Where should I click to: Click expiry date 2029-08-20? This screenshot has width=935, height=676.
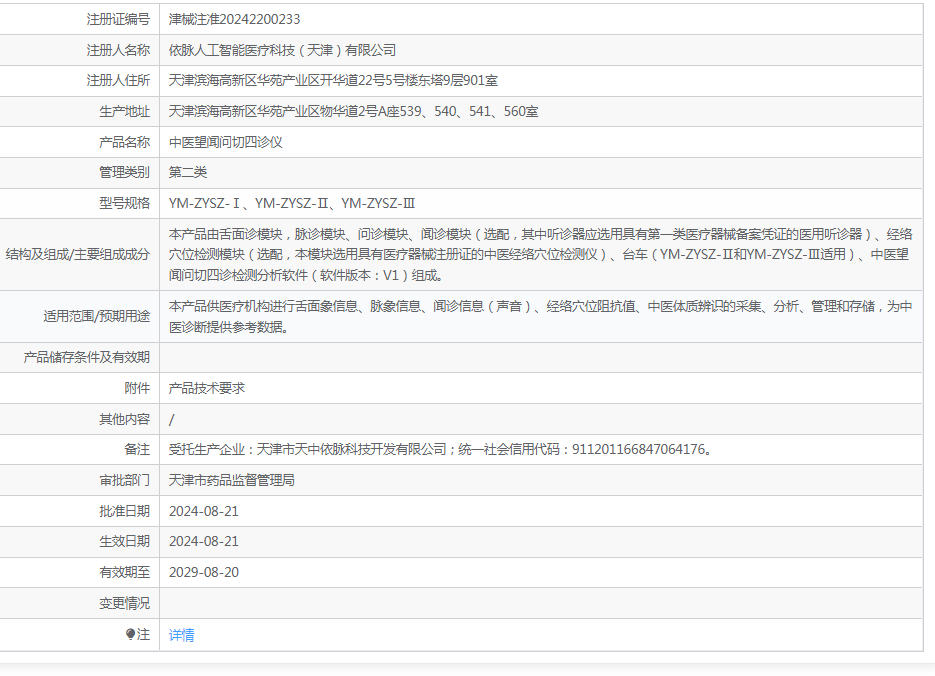(x=204, y=572)
